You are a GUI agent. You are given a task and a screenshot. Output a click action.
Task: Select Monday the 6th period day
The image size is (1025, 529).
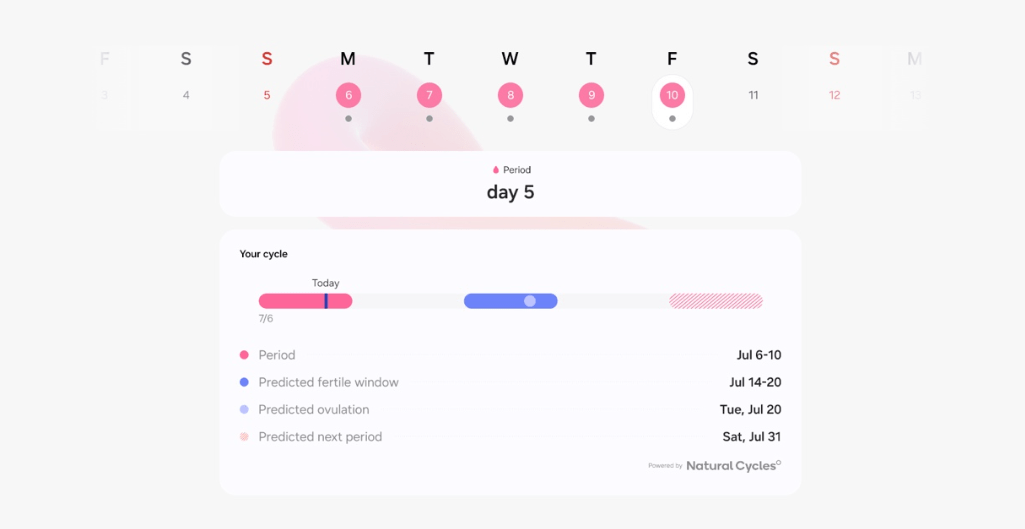(x=348, y=95)
